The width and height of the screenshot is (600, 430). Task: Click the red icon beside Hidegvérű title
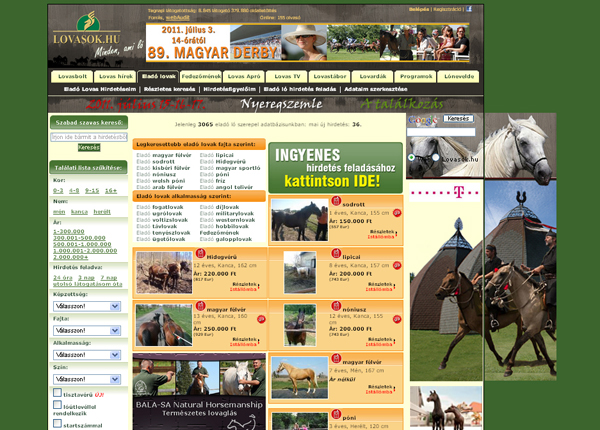coord(200,253)
